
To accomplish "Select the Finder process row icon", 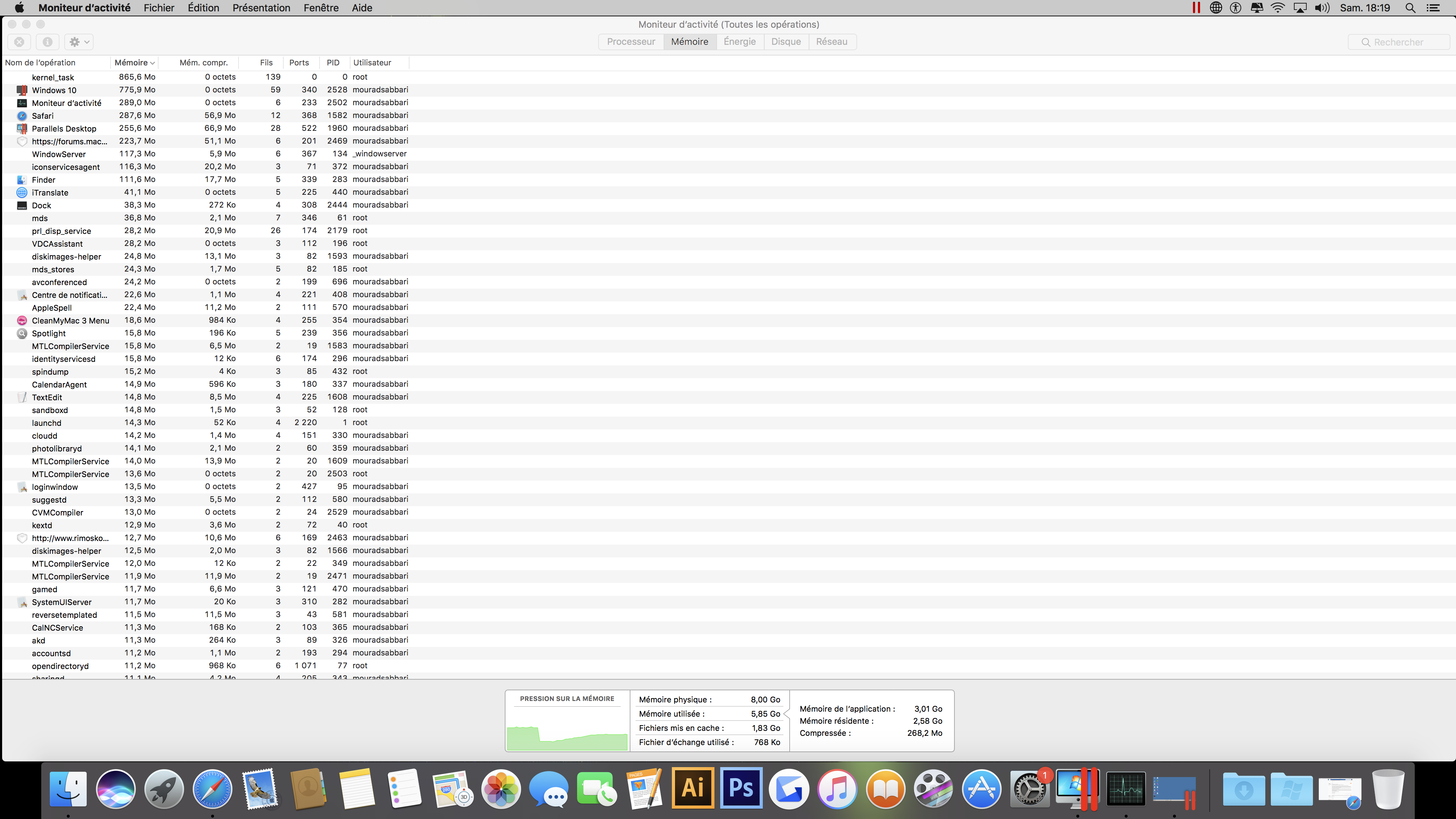I will pos(22,180).
